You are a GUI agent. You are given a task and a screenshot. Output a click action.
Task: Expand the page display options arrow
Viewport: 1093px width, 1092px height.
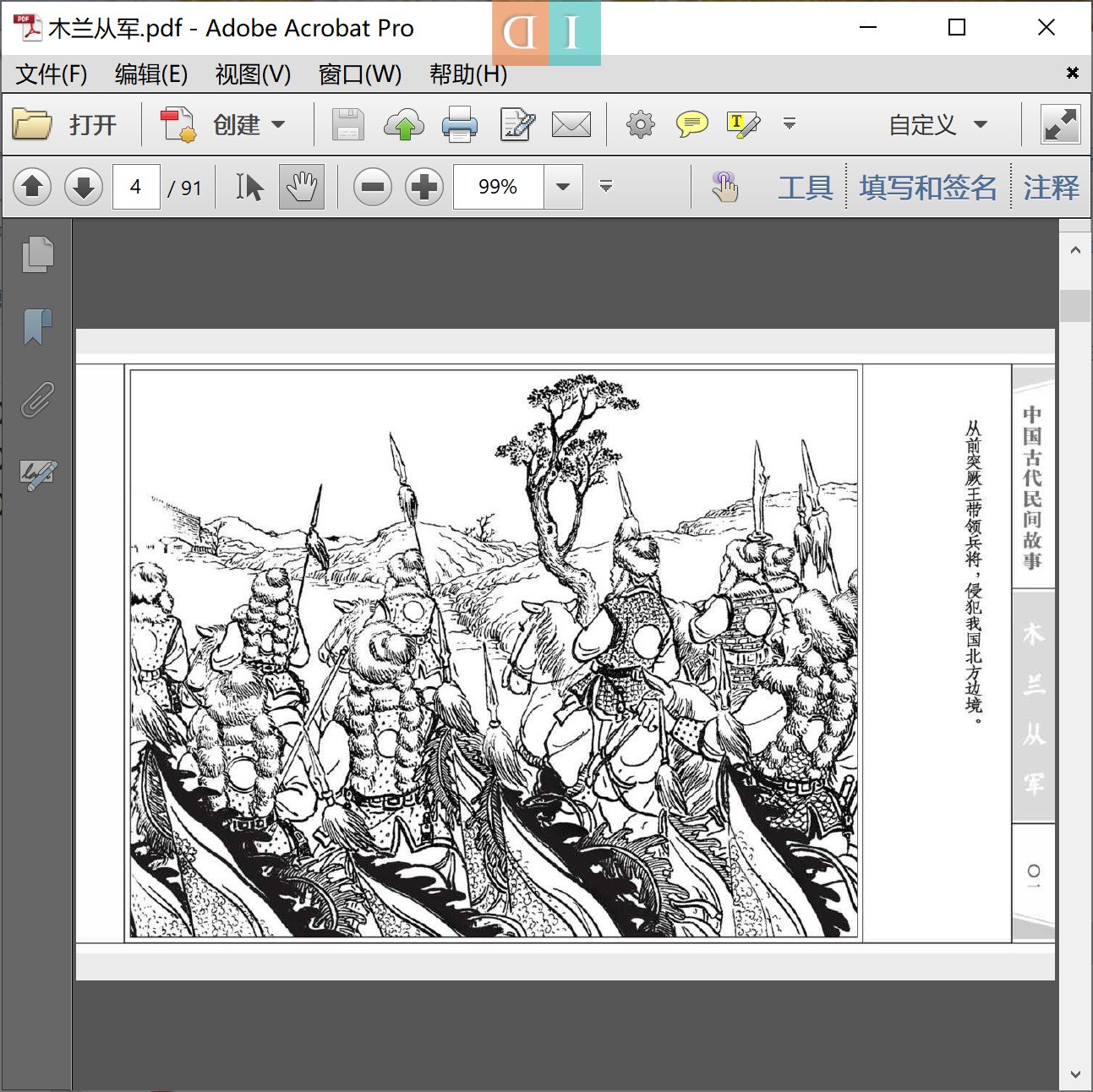pyautogui.click(x=605, y=186)
